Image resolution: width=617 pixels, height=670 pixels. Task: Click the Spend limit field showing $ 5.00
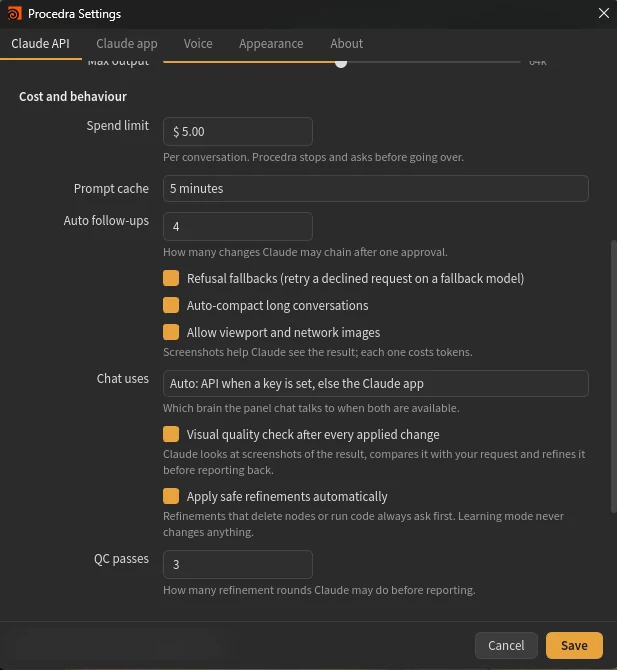pos(238,132)
